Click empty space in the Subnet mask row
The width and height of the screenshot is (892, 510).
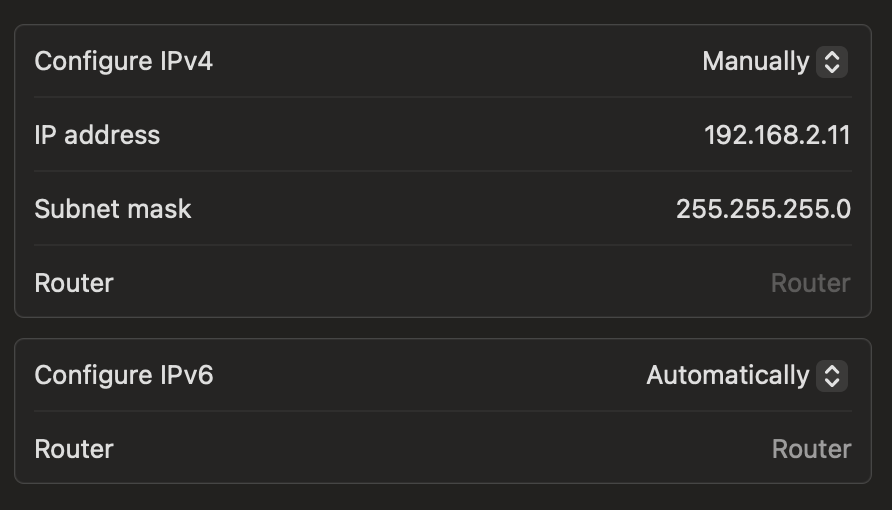click(x=430, y=209)
